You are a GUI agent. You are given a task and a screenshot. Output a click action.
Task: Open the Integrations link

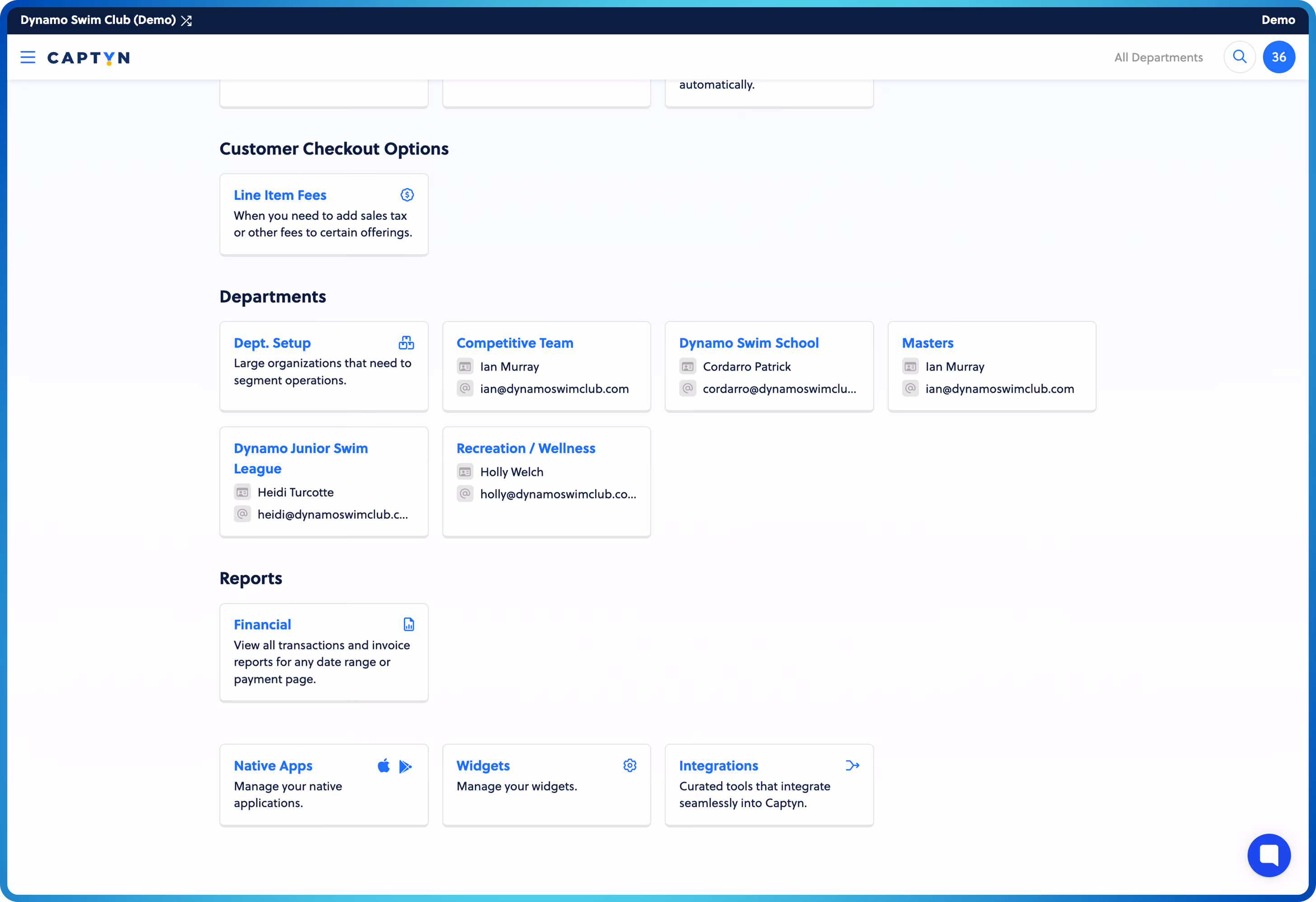(718, 766)
